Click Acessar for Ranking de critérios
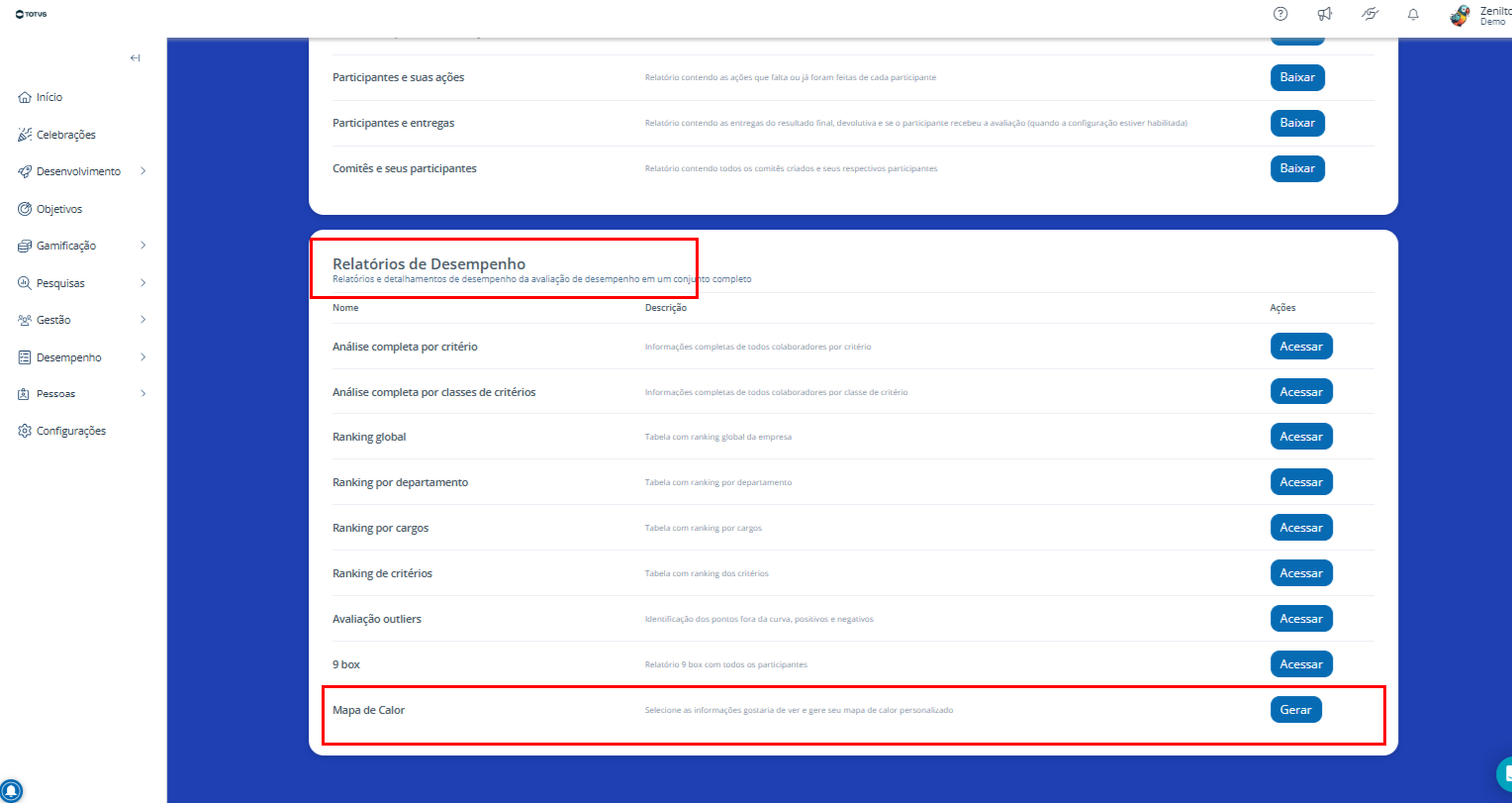The height and width of the screenshot is (803, 1512). (x=1301, y=573)
